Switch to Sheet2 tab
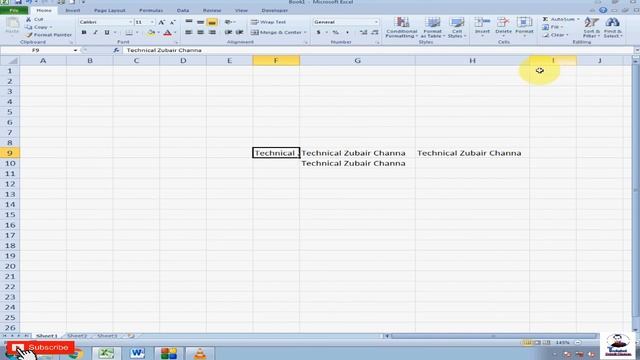The height and width of the screenshot is (360, 640). click(x=77, y=336)
